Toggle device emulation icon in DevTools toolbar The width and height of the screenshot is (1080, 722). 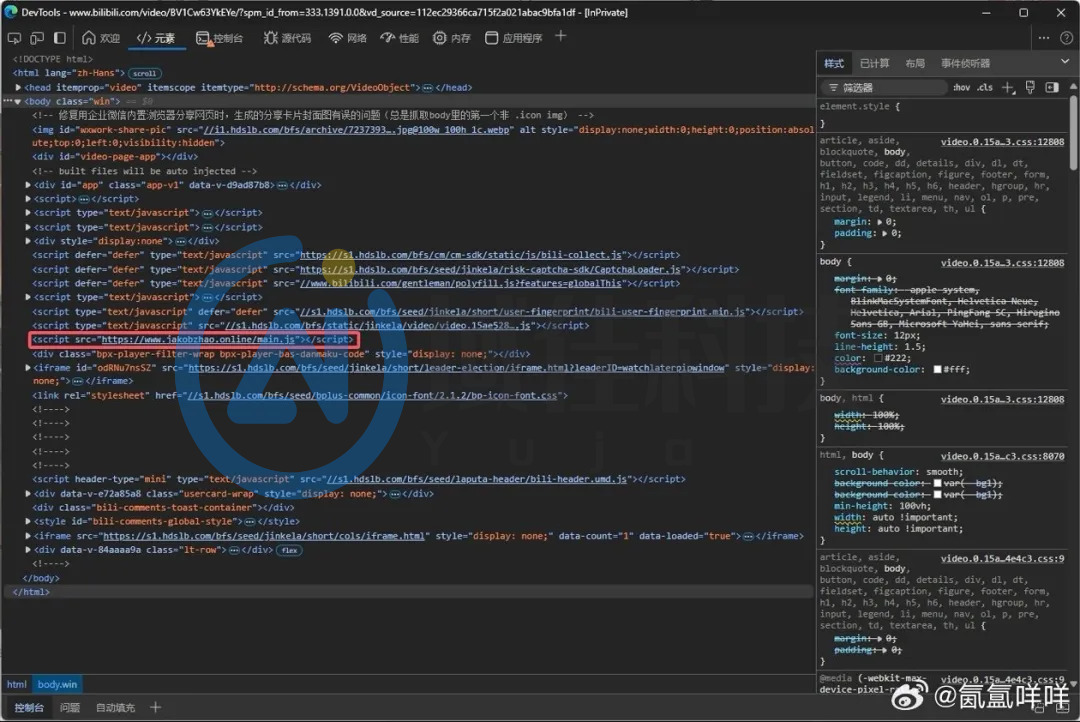tap(37, 38)
